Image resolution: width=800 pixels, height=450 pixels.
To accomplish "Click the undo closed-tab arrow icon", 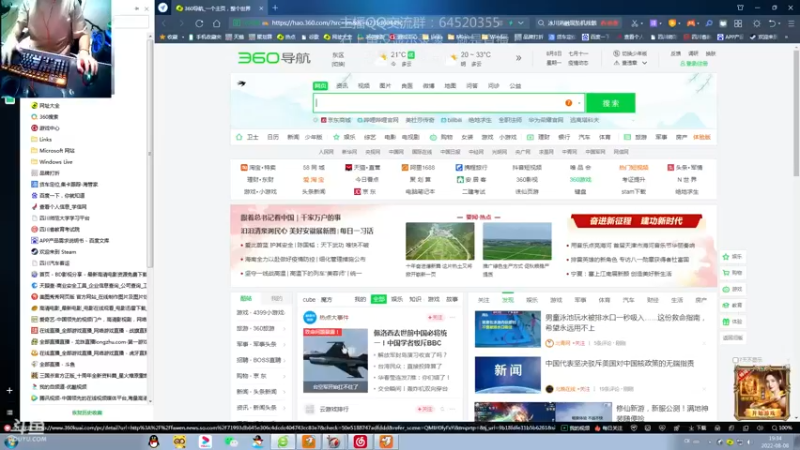I will coord(772,23).
